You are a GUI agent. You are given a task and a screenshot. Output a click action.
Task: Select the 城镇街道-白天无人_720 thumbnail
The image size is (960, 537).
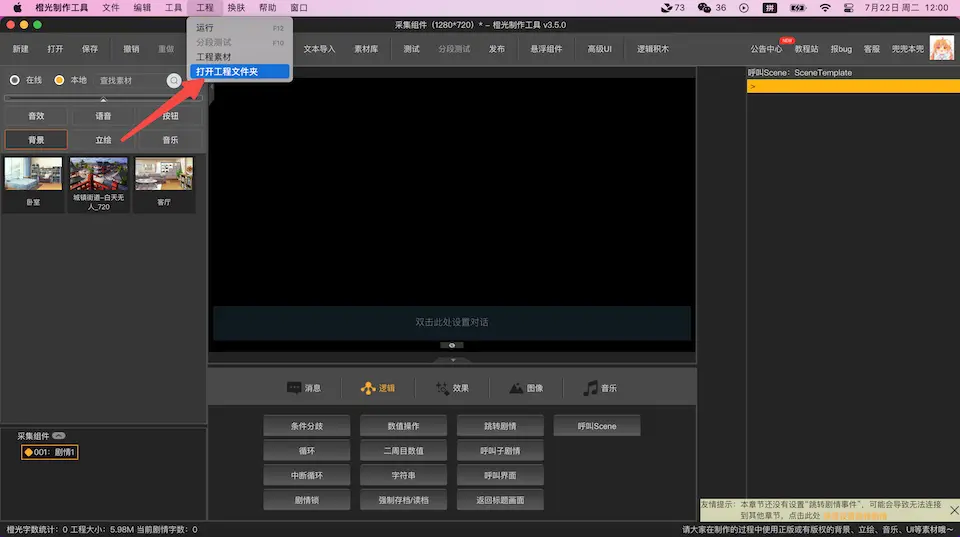point(99,184)
